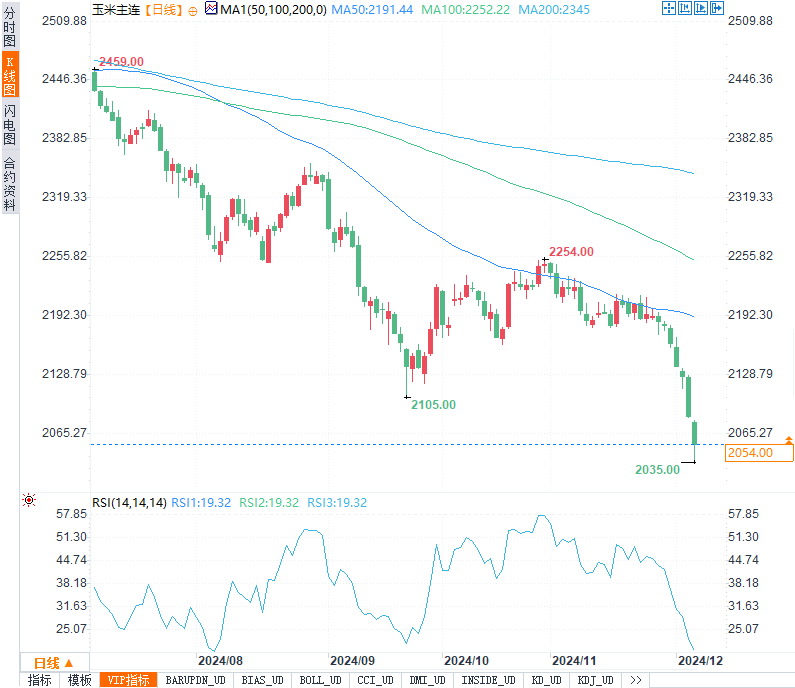Click the RSI(14,14,14) indicator label

coord(129,502)
